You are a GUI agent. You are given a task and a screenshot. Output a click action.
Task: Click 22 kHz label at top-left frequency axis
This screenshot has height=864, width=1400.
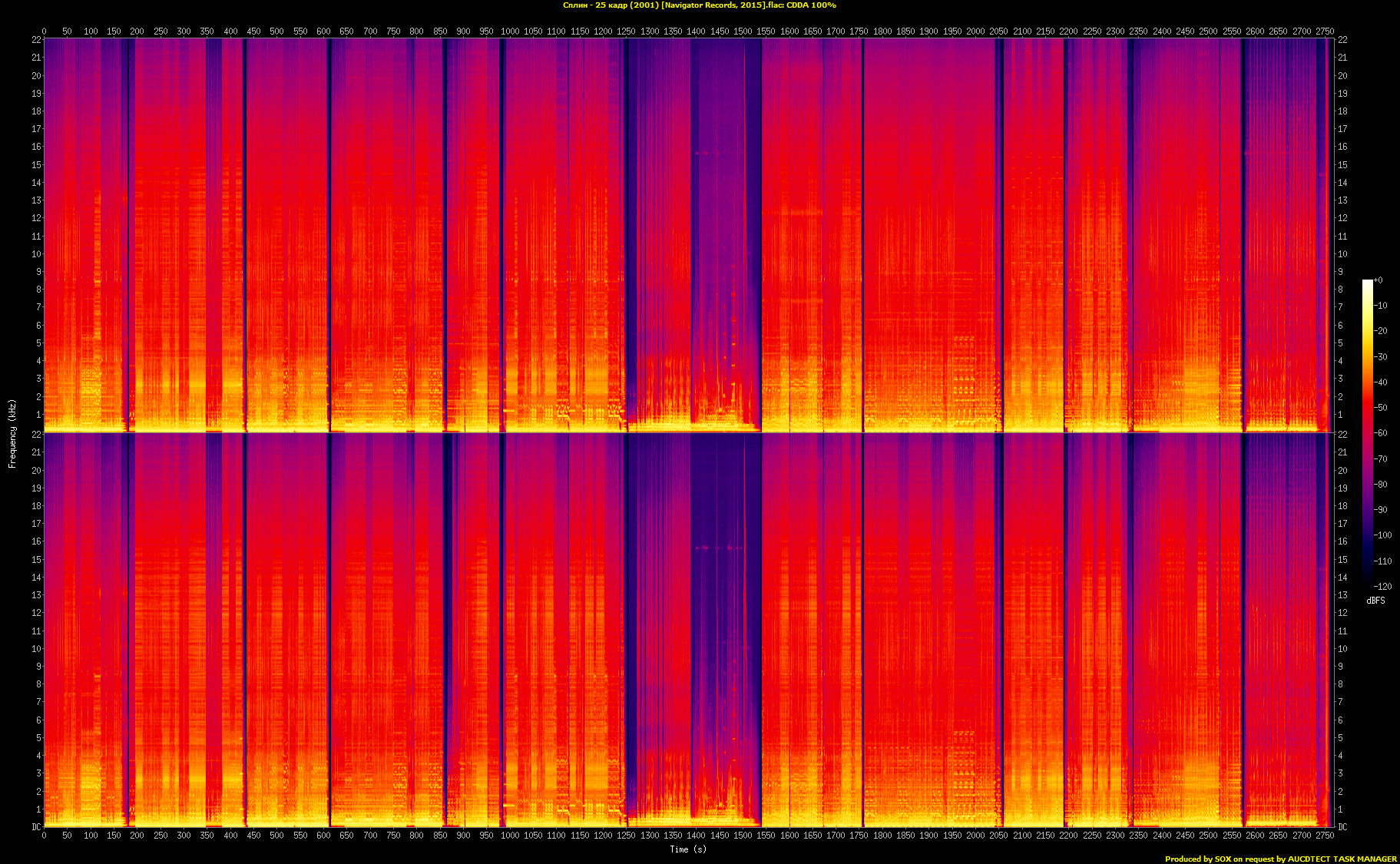36,40
